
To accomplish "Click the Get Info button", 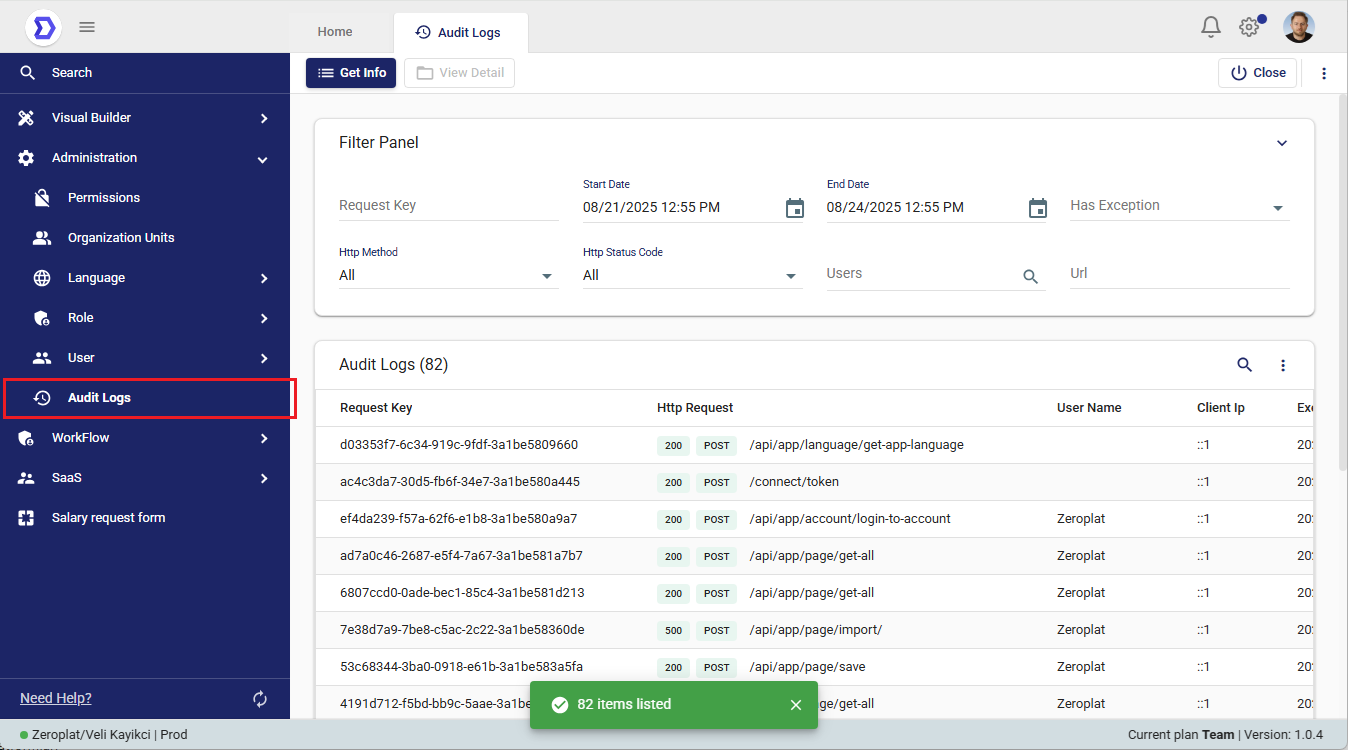I will [351, 73].
